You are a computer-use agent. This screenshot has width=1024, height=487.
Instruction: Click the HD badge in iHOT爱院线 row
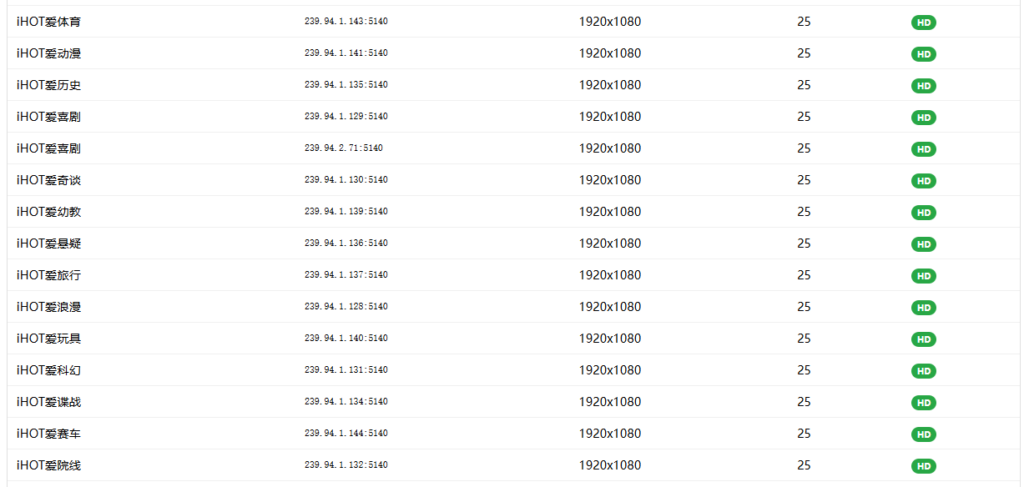(x=923, y=466)
